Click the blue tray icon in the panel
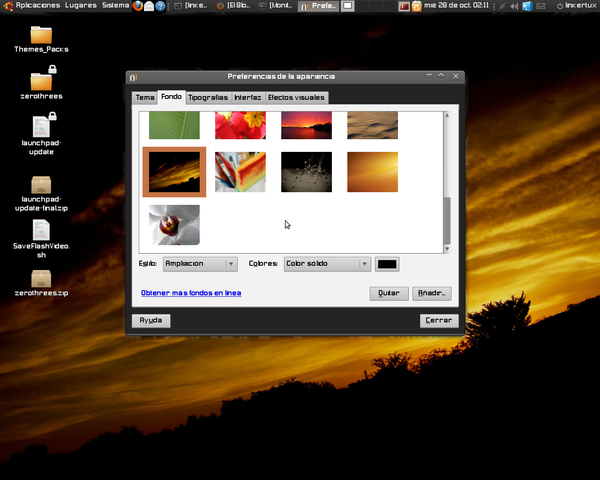The image size is (600, 480). (527, 6)
